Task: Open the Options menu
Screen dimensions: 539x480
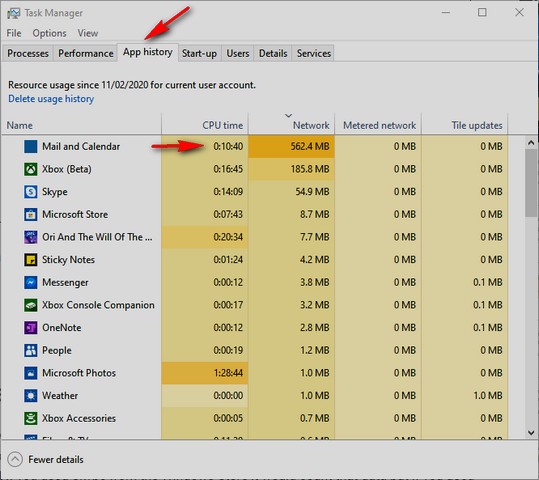Action: 50,33
